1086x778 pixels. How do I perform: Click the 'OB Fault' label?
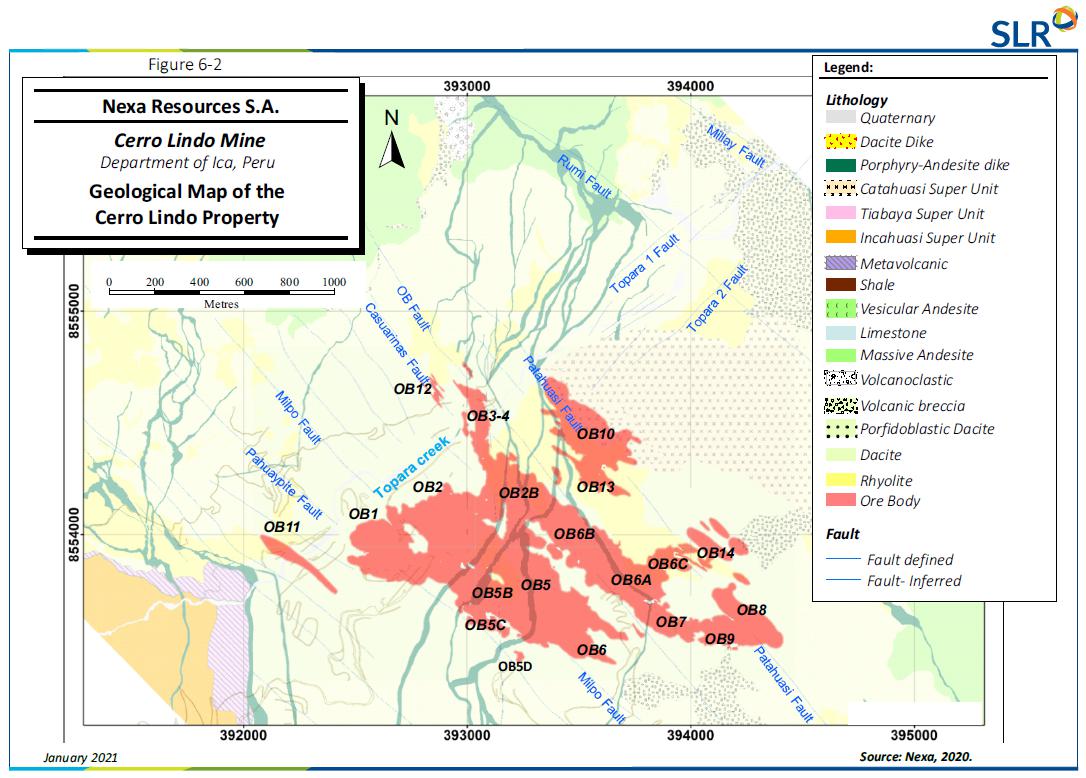(x=413, y=308)
